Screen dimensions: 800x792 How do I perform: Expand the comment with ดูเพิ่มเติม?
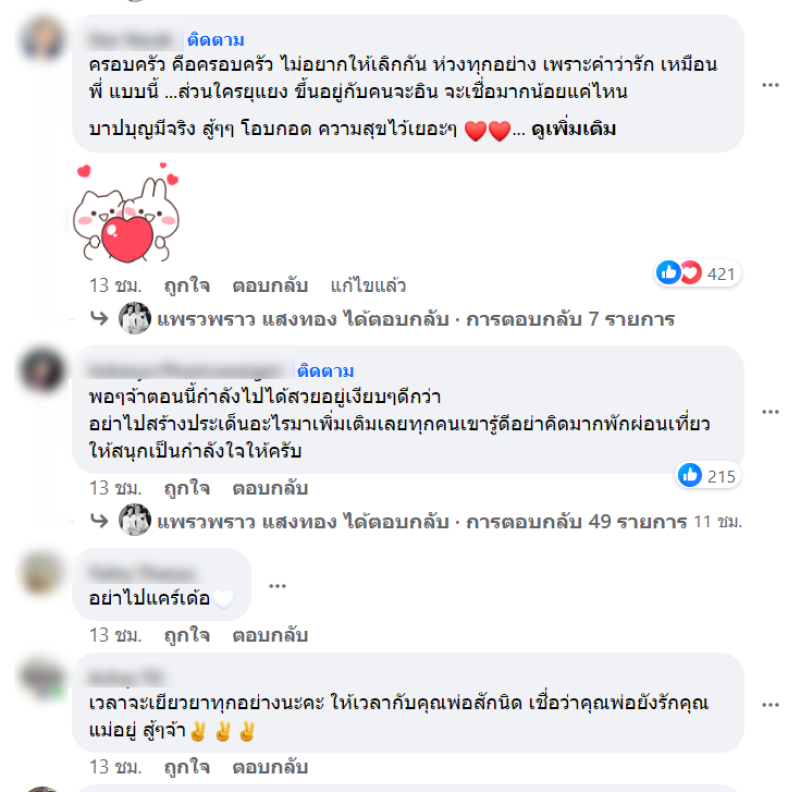click(x=573, y=129)
